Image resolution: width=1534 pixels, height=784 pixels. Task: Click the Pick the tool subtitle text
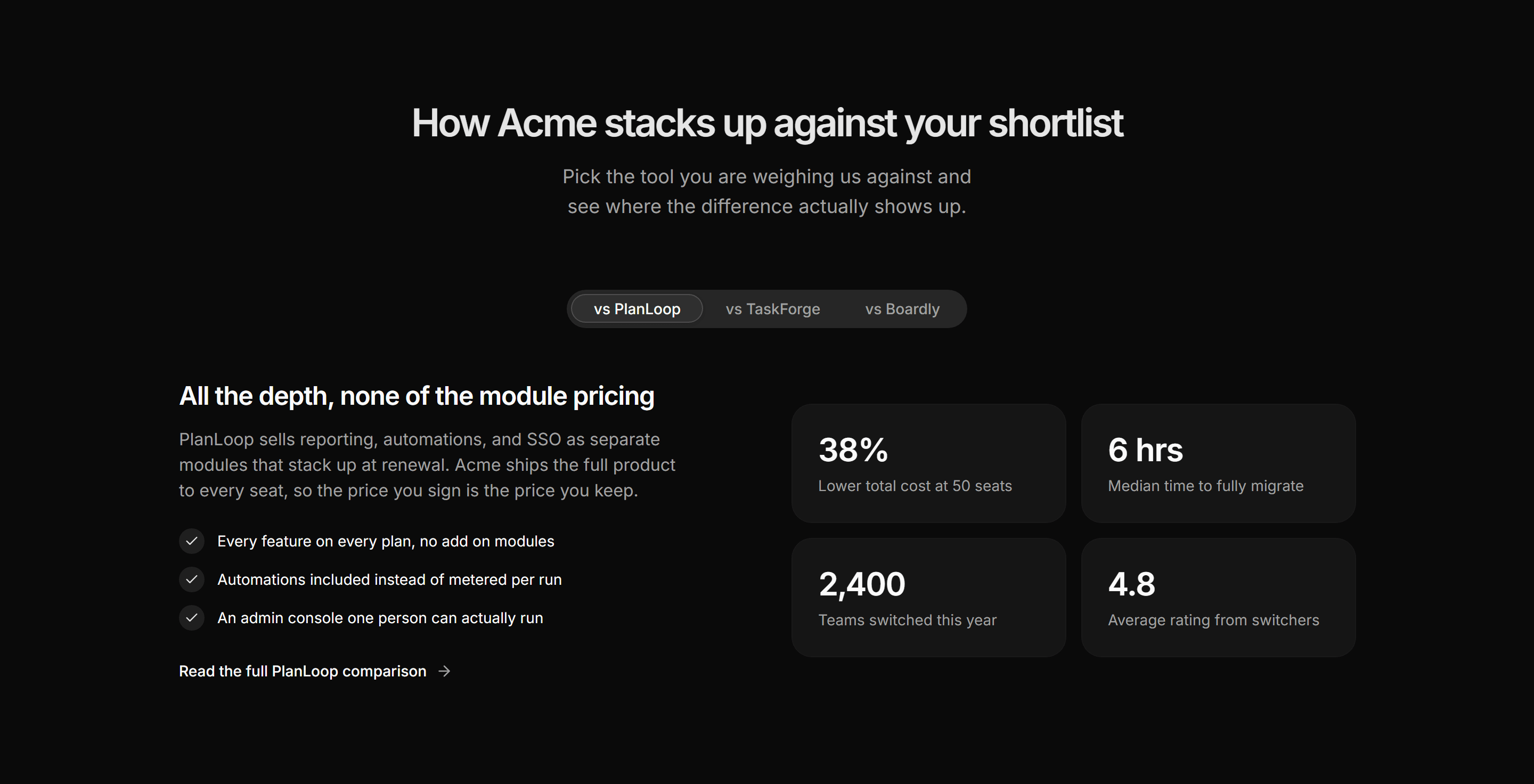tap(767, 191)
